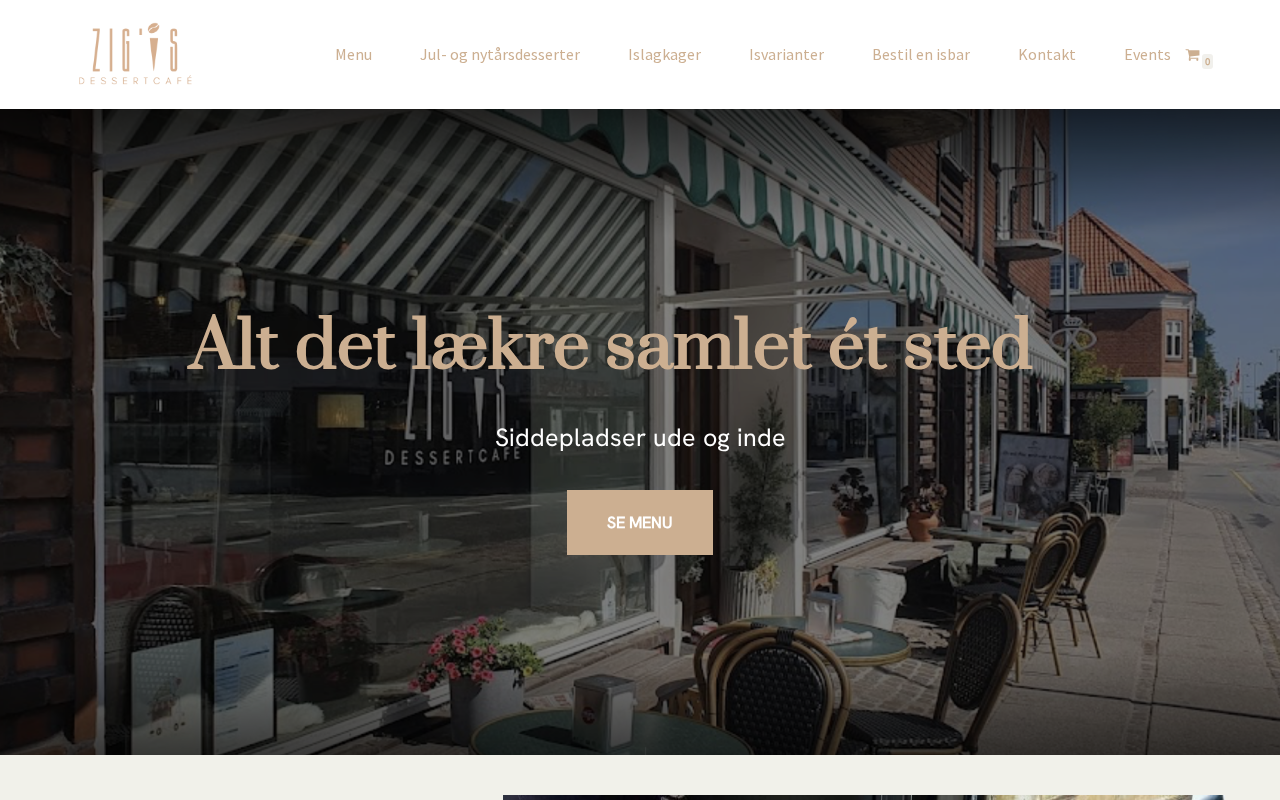Open the shopping cart icon
The width and height of the screenshot is (1280, 800).
[x=1192, y=55]
